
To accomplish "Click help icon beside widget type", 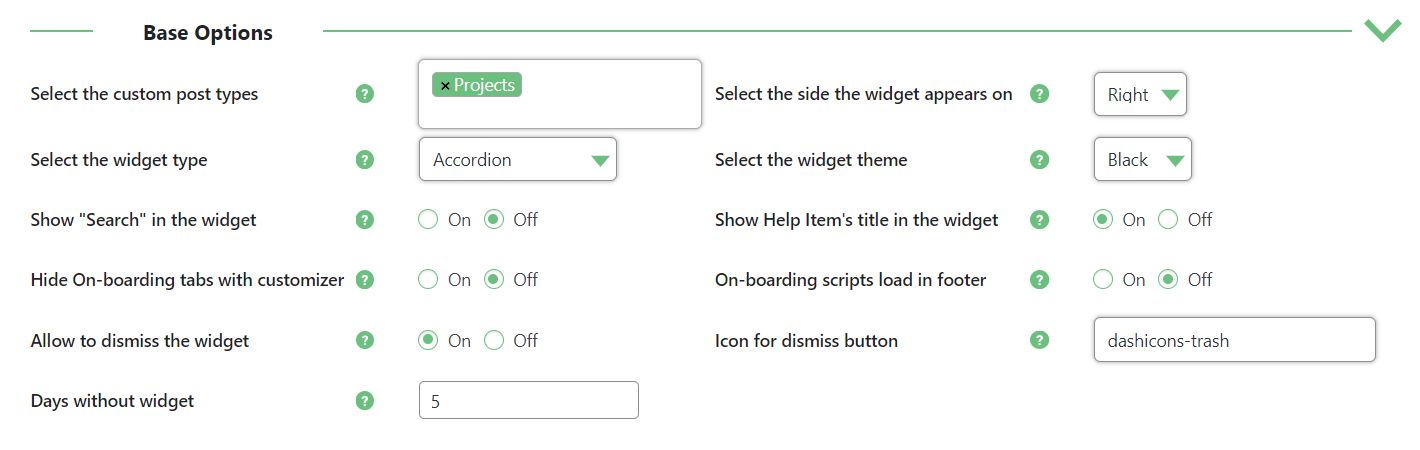I will [365, 159].
